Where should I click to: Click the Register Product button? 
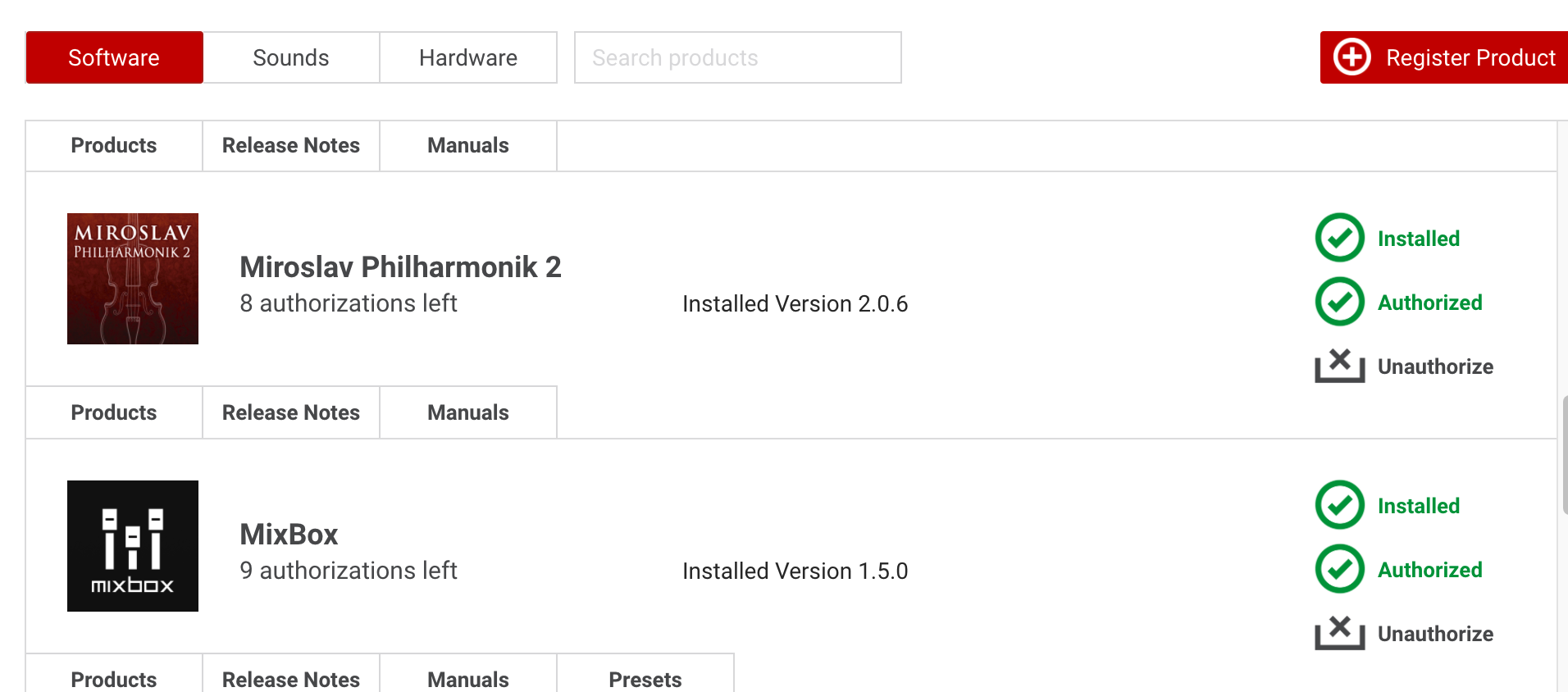[x=1444, y=57]
